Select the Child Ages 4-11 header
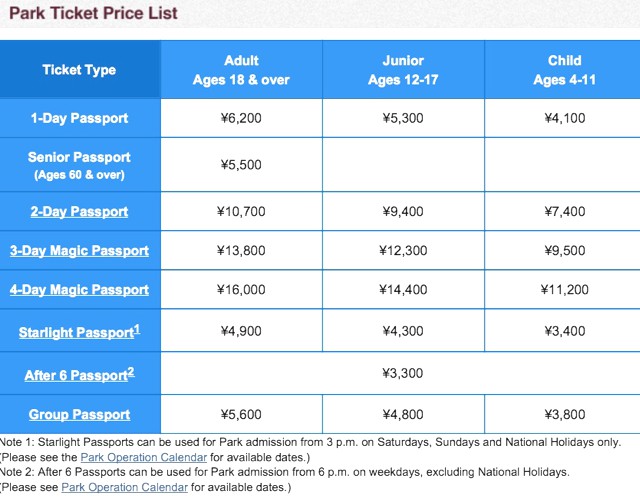The image size is (640, 502). click(x=563, y=70)
